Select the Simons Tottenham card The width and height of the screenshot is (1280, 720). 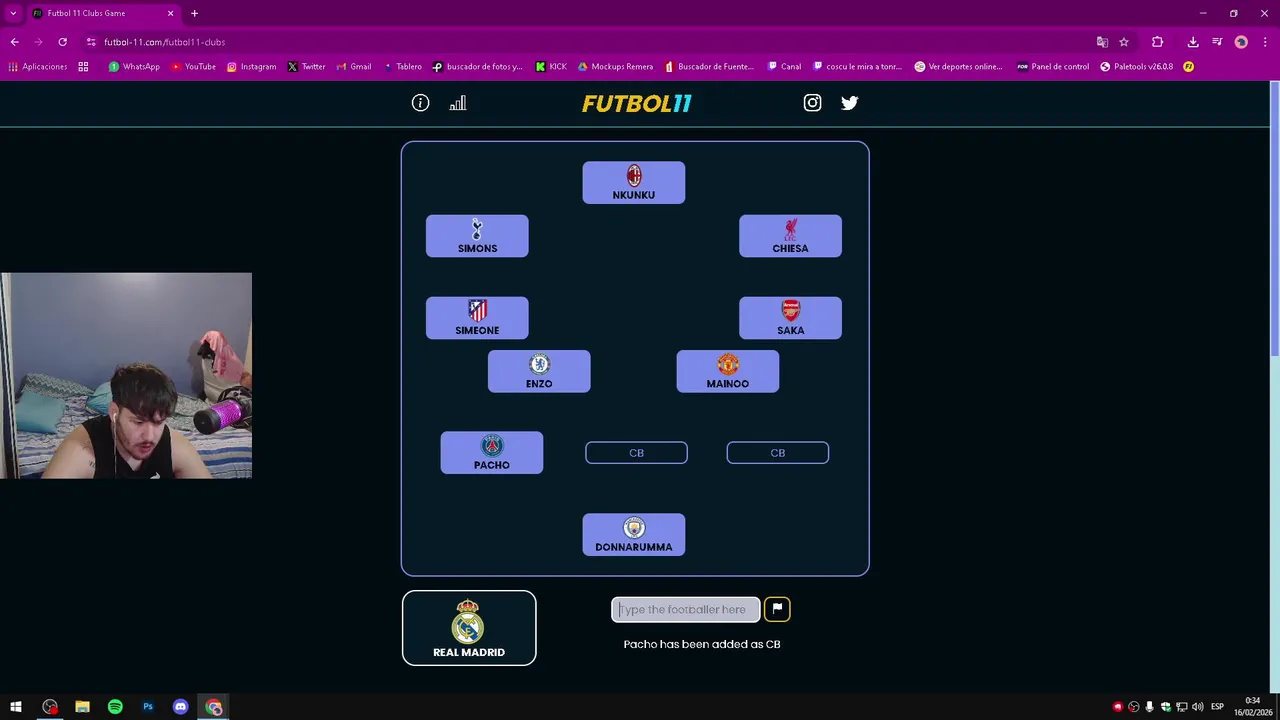tap(477, 236)
